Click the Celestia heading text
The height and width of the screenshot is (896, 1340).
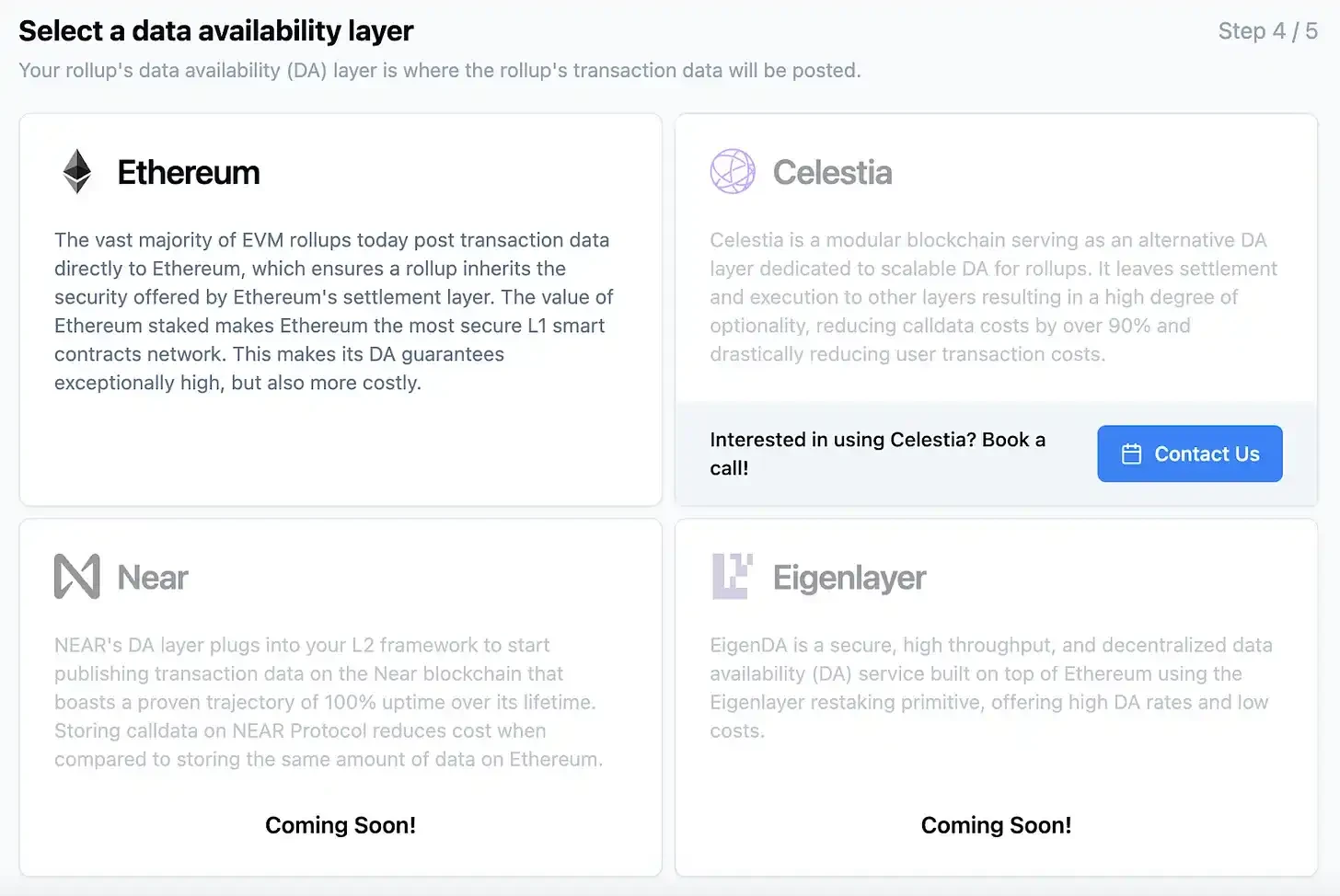pos(832,171)
